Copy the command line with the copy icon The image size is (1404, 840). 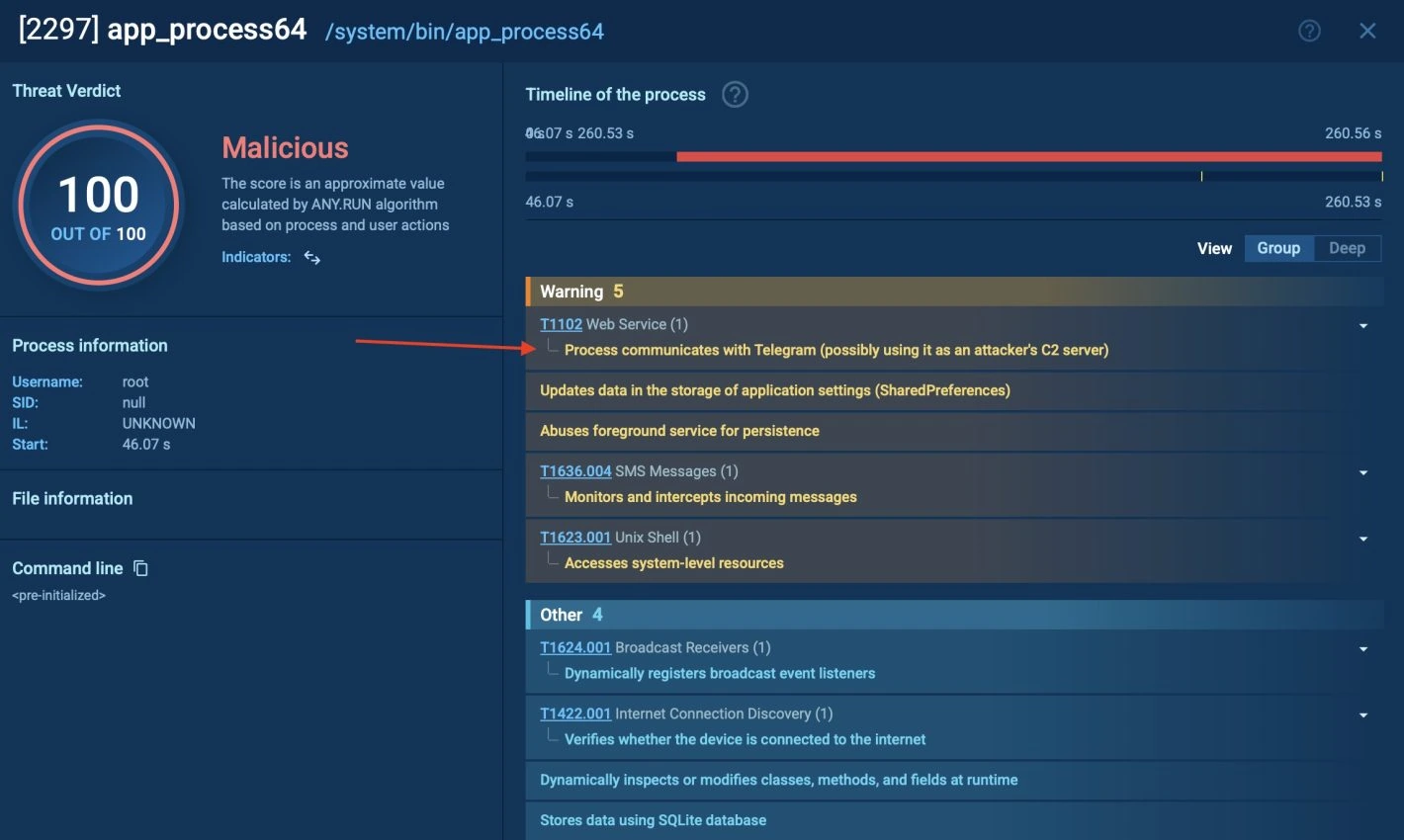[140, 568]
